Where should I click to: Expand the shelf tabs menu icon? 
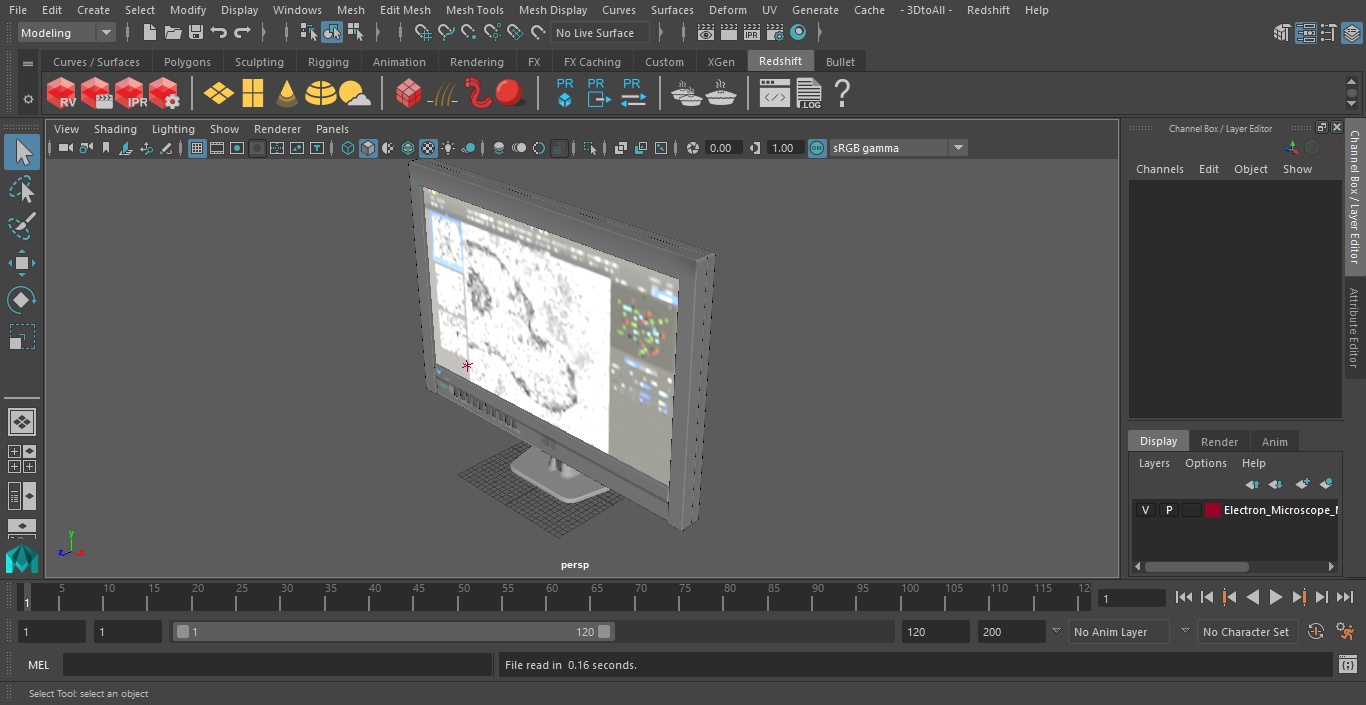click(x=28, y=63)
